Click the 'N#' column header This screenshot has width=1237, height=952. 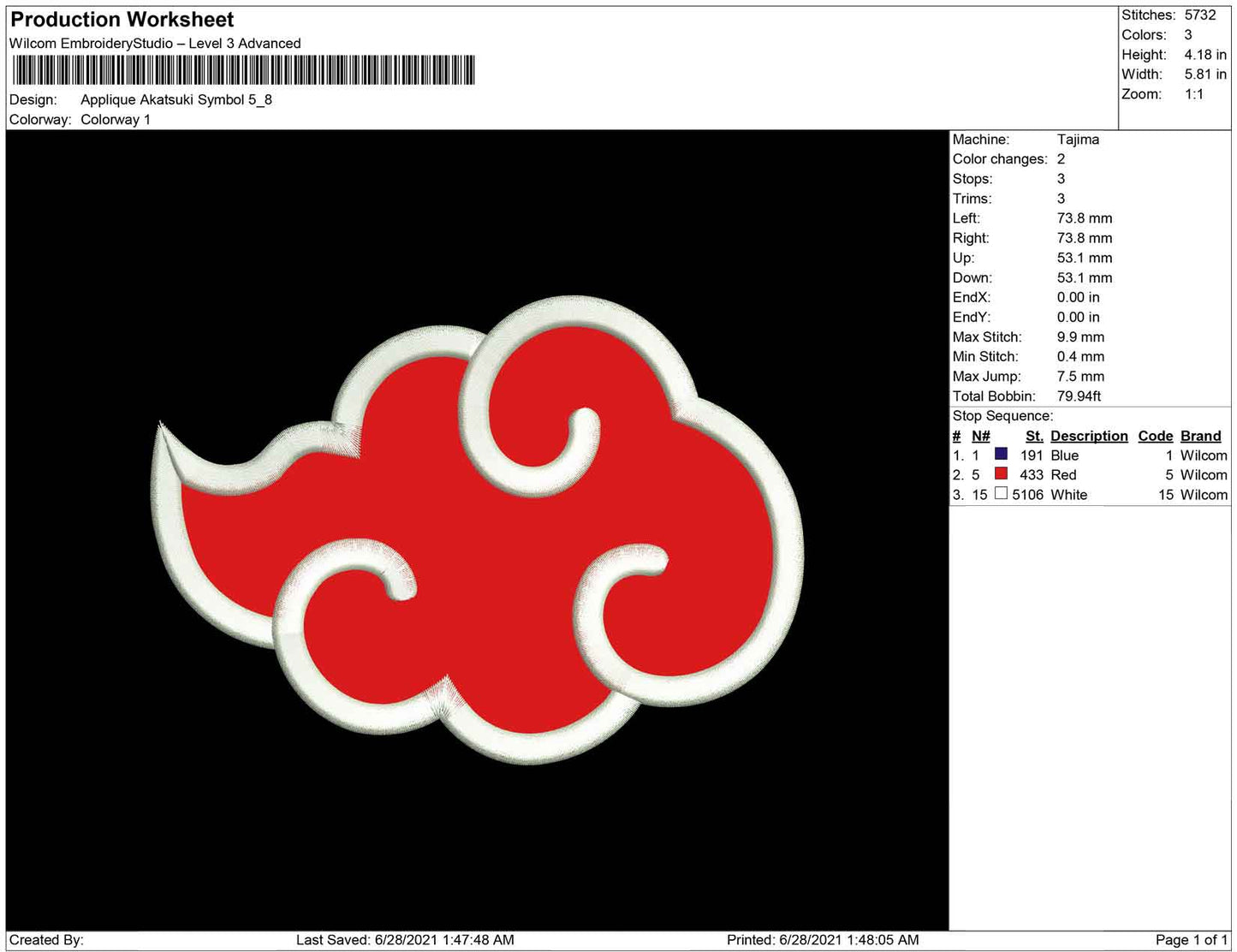coord(981,436)
